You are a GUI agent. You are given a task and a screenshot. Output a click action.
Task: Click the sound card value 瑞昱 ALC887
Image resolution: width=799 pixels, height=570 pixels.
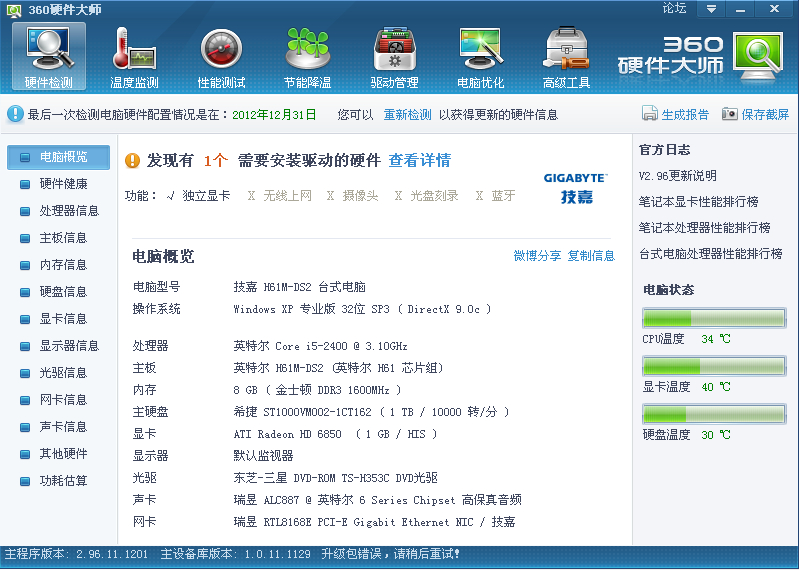click(x=377, y=500)
